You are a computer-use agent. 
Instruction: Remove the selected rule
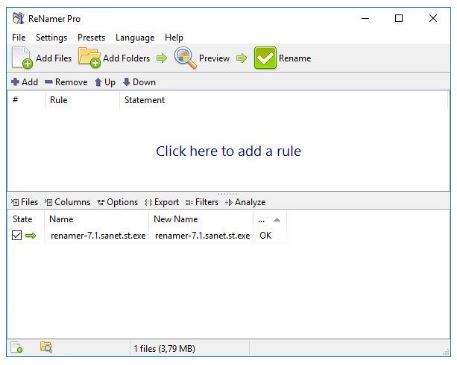click(x=66, y=82)
